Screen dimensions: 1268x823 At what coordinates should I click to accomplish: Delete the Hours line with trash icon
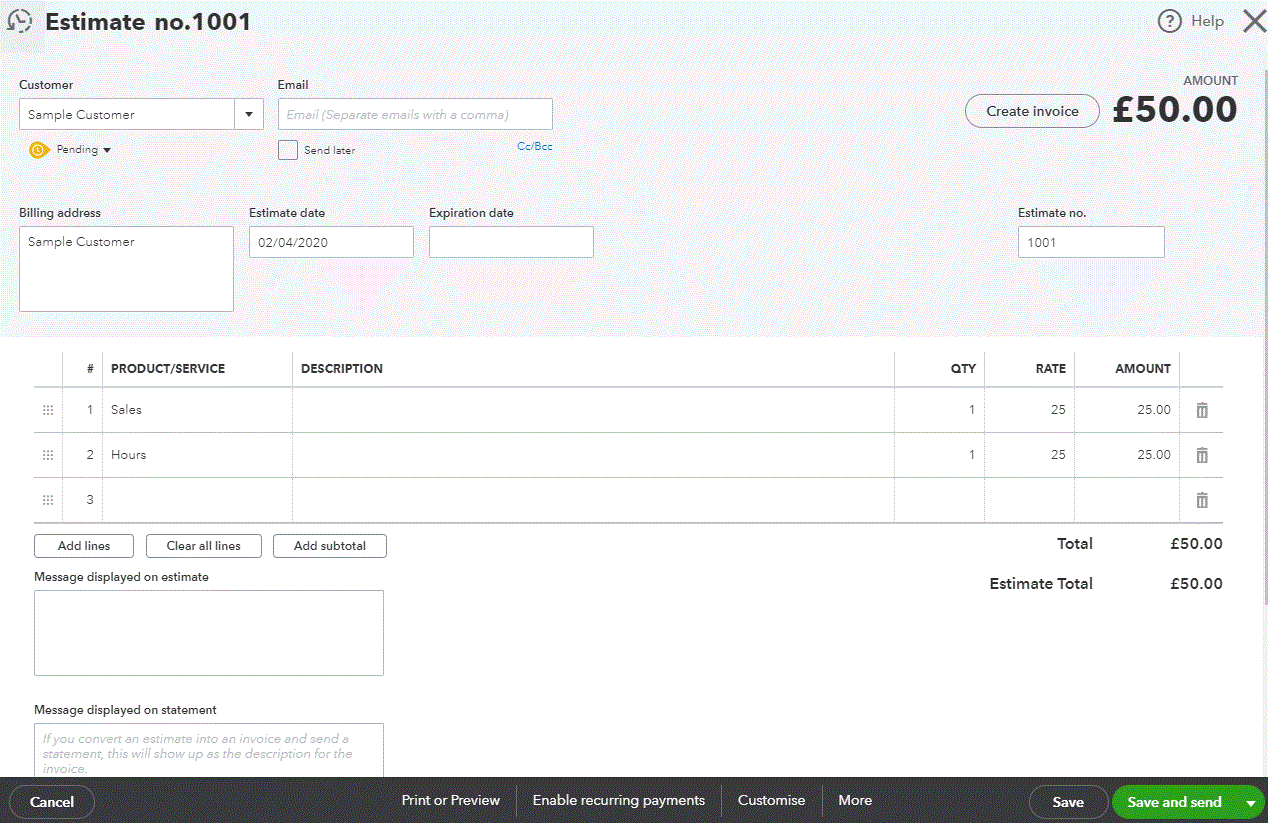(x=1201, y=454)
